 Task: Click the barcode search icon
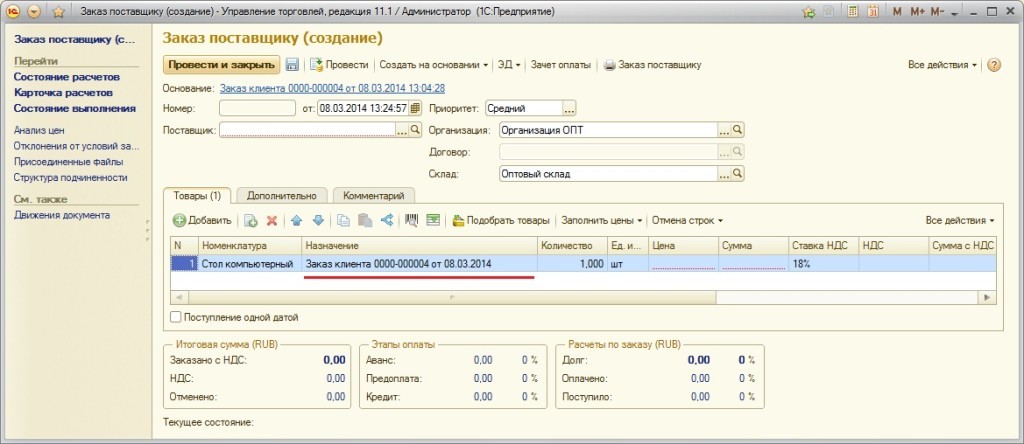[411, 221]
